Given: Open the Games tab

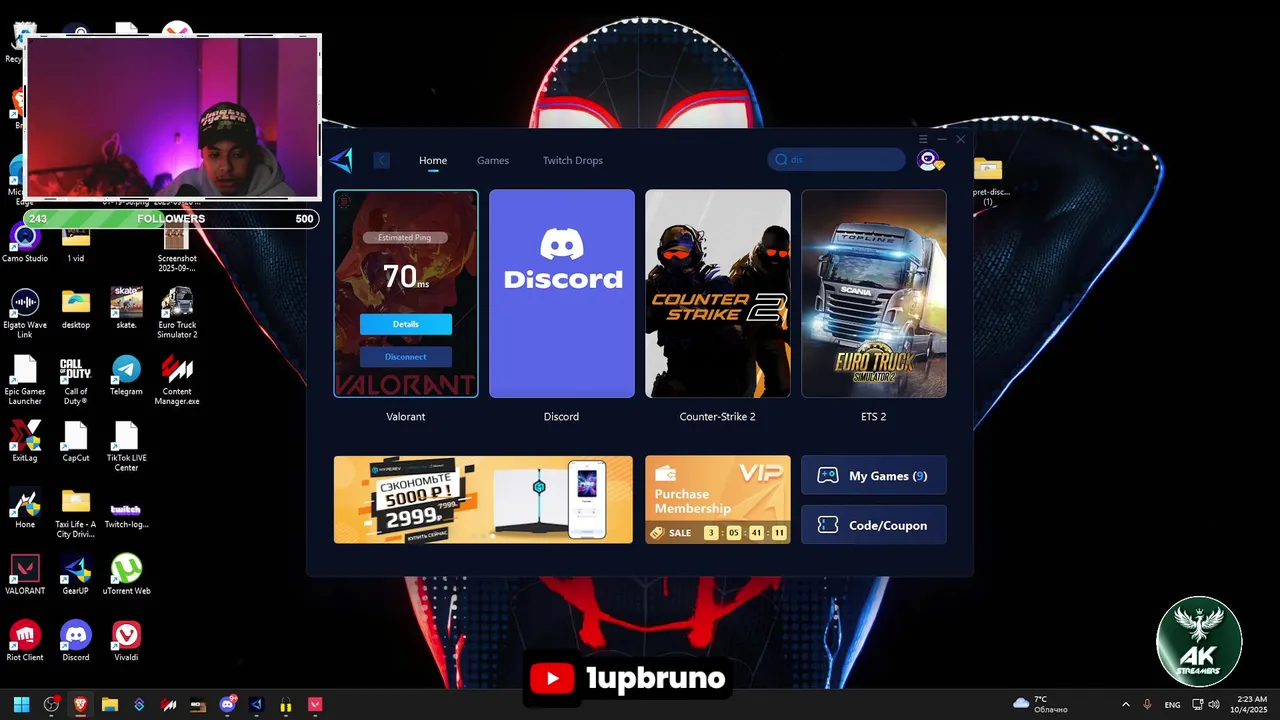Looking at the screenshot, I should click(493, 160).
